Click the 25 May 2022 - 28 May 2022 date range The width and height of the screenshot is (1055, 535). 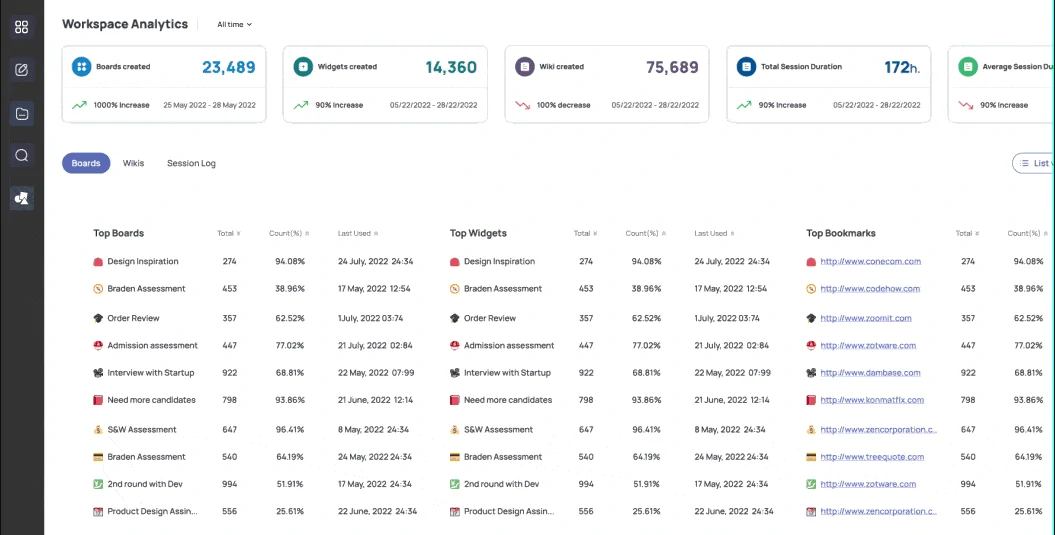(209, 105)
